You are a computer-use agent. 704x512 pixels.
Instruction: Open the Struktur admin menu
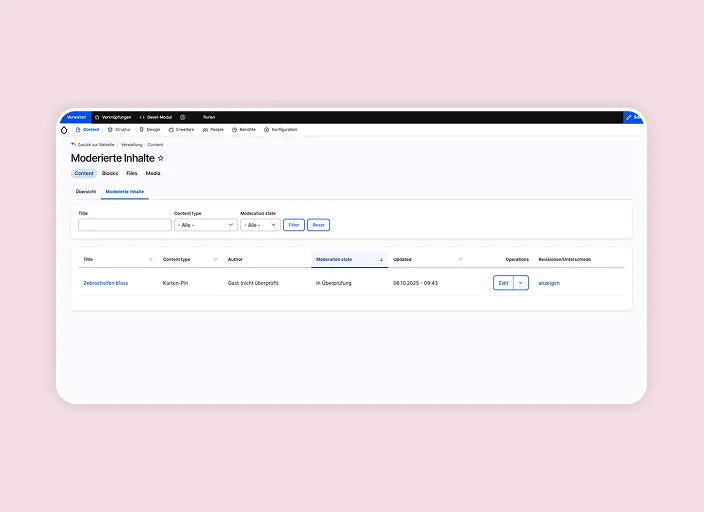coord(119,129)
